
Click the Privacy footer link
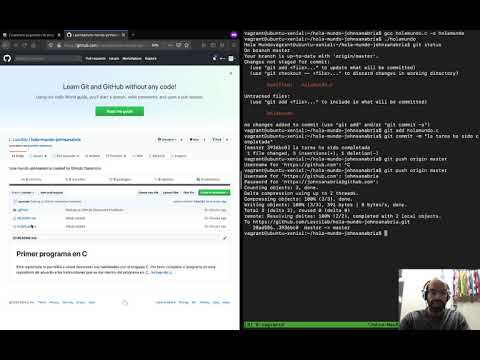[54, 302]
